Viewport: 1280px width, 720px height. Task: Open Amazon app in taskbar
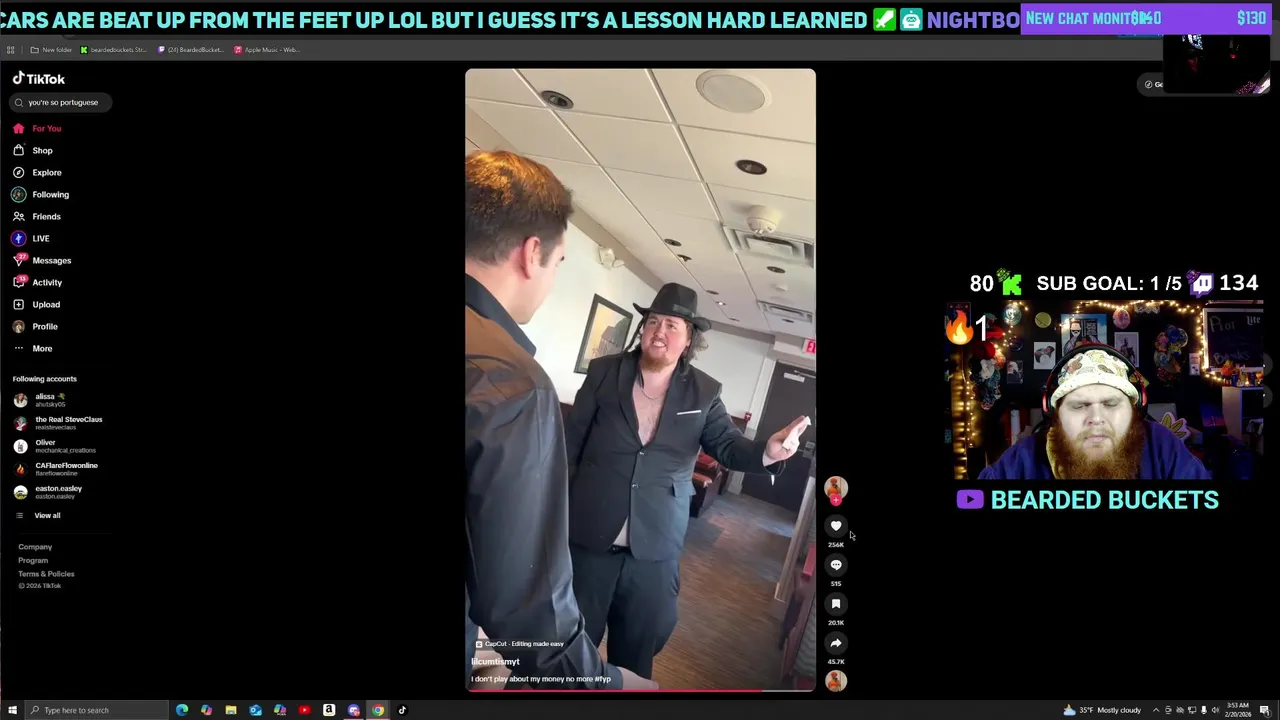pos(329,710)
